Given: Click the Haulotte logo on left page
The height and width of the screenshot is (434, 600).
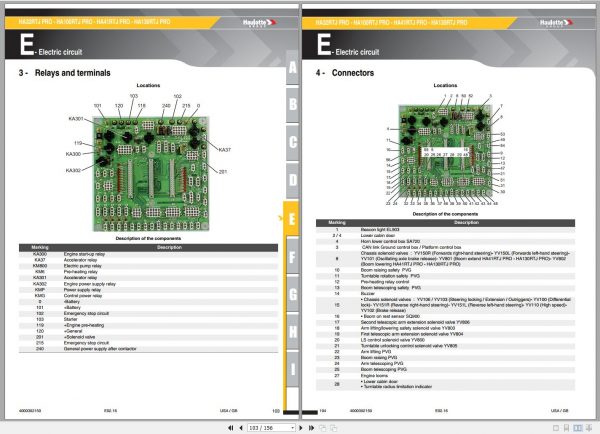Looking at the screenshot, I should pyautogui.click(x=259, y=23).
